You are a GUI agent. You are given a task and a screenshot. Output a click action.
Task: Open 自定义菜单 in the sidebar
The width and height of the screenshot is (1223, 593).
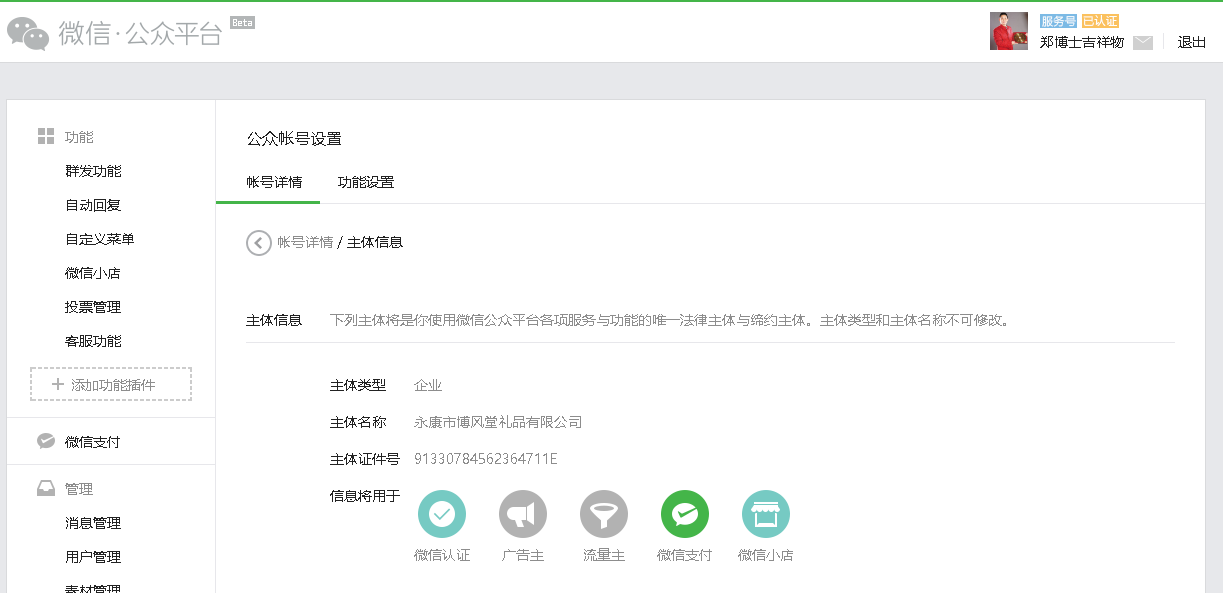(100, 239)
